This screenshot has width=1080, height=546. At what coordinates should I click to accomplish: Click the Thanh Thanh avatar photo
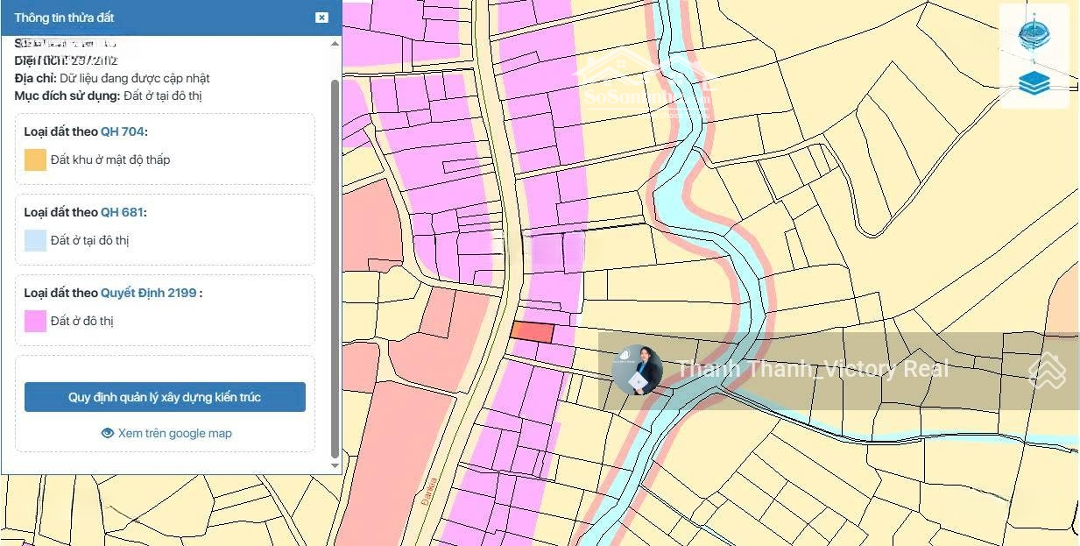[637, 370]
